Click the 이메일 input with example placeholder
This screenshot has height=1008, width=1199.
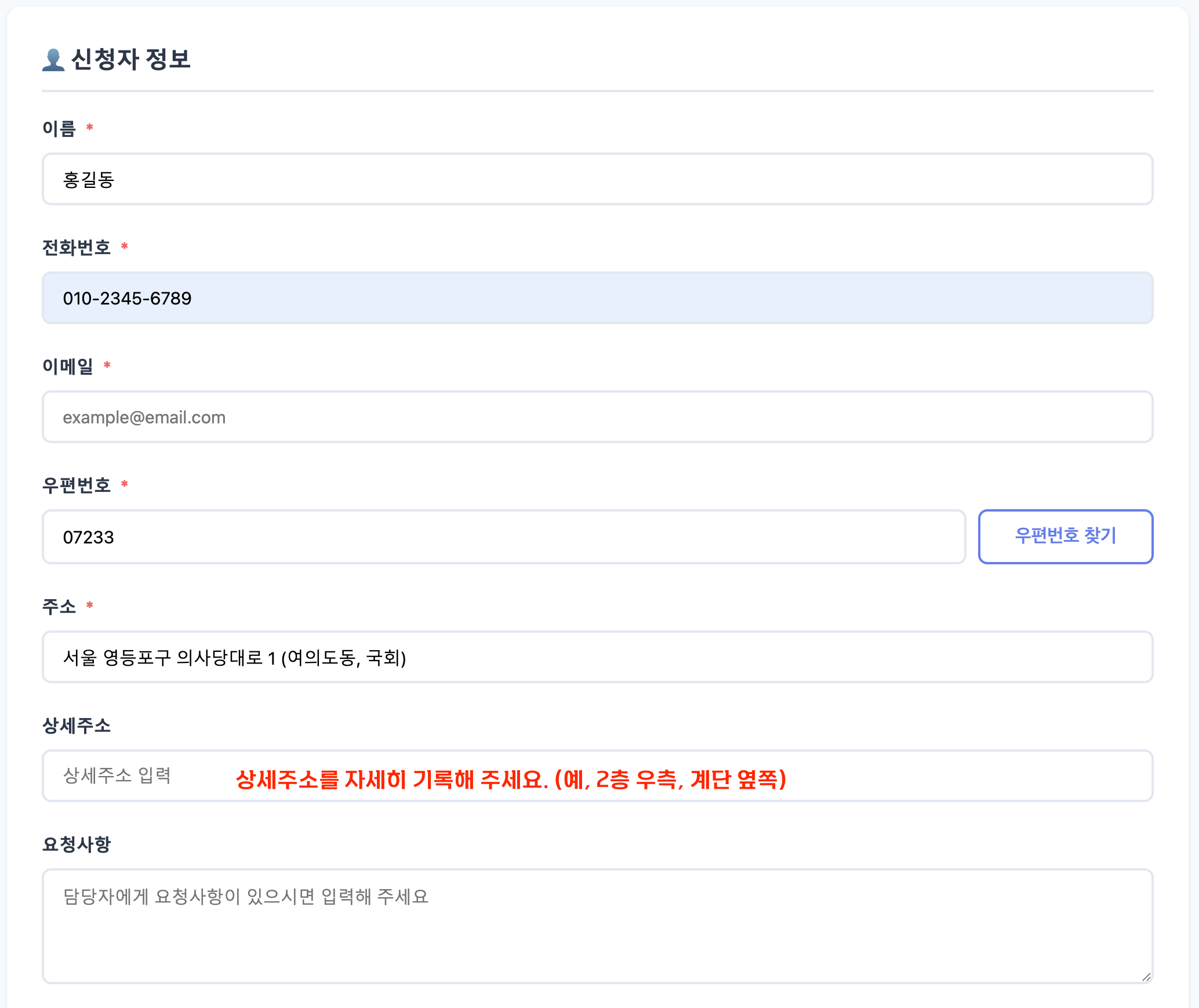tap(597, 417)
